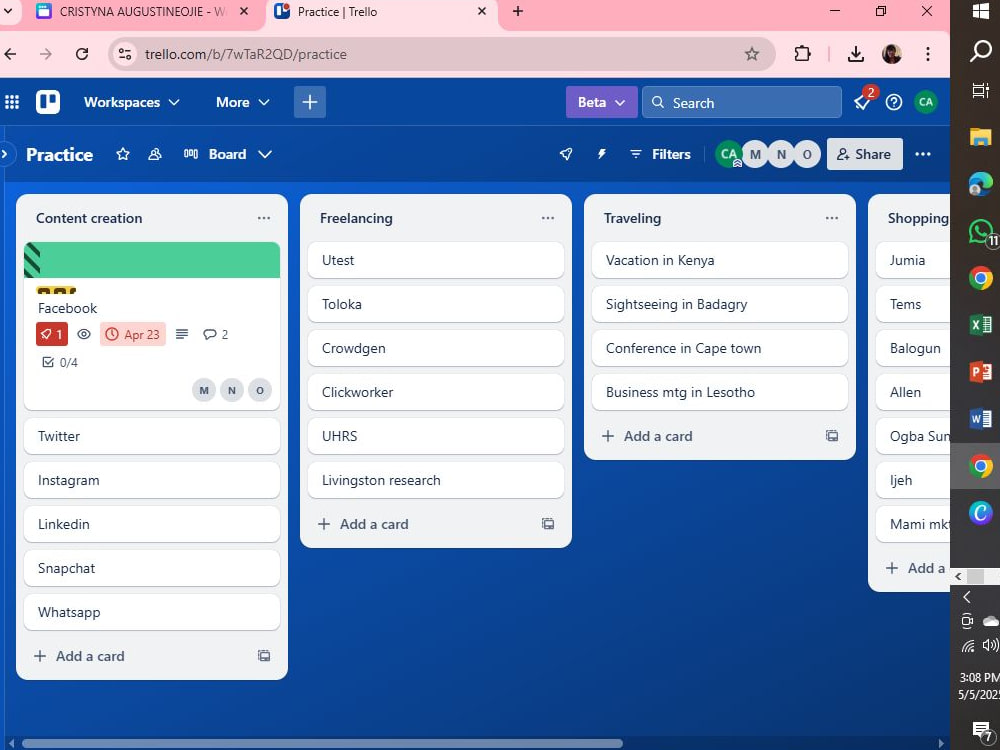Screen dimensions: 1000x750
Task: Open the Livingston research card
Action: pyautogui.click(x=436, y=480)
